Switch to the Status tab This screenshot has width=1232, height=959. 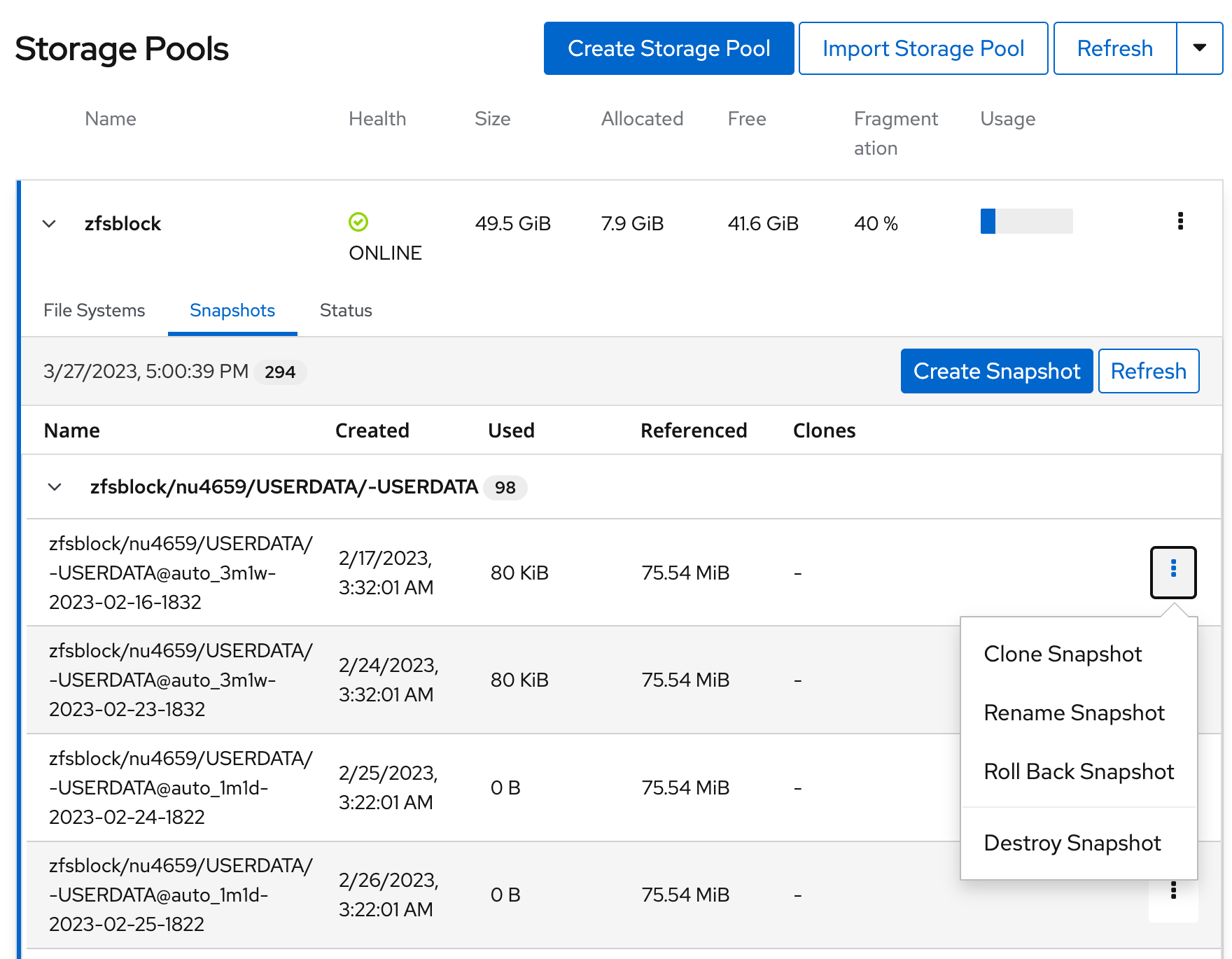tap(346, 310)
